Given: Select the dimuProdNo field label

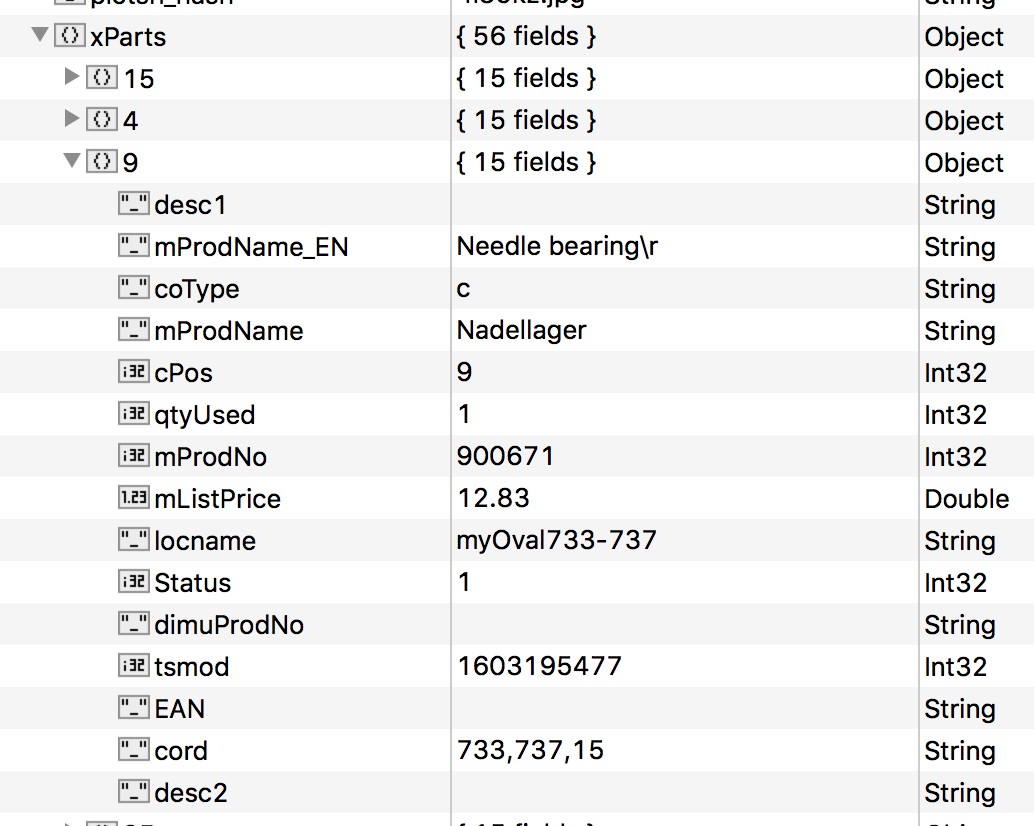Looking at the screenshot, I should click(x=228, y=625).
